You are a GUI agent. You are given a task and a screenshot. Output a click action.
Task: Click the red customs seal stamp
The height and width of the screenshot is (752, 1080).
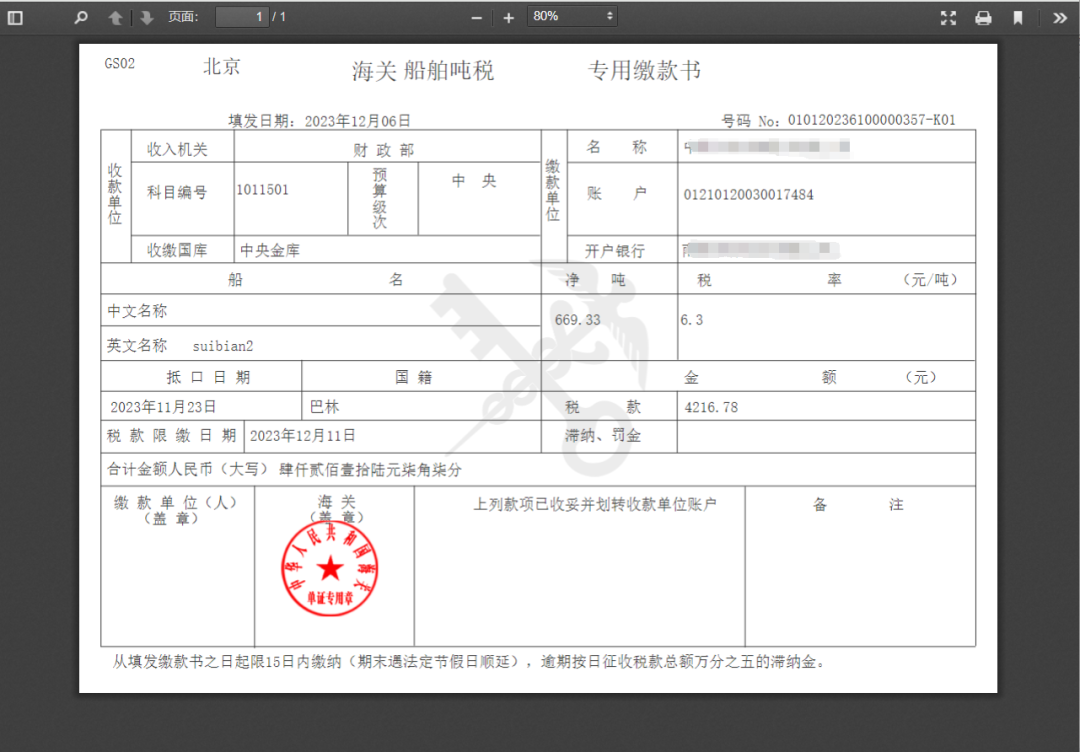click(x=330, y=569)
